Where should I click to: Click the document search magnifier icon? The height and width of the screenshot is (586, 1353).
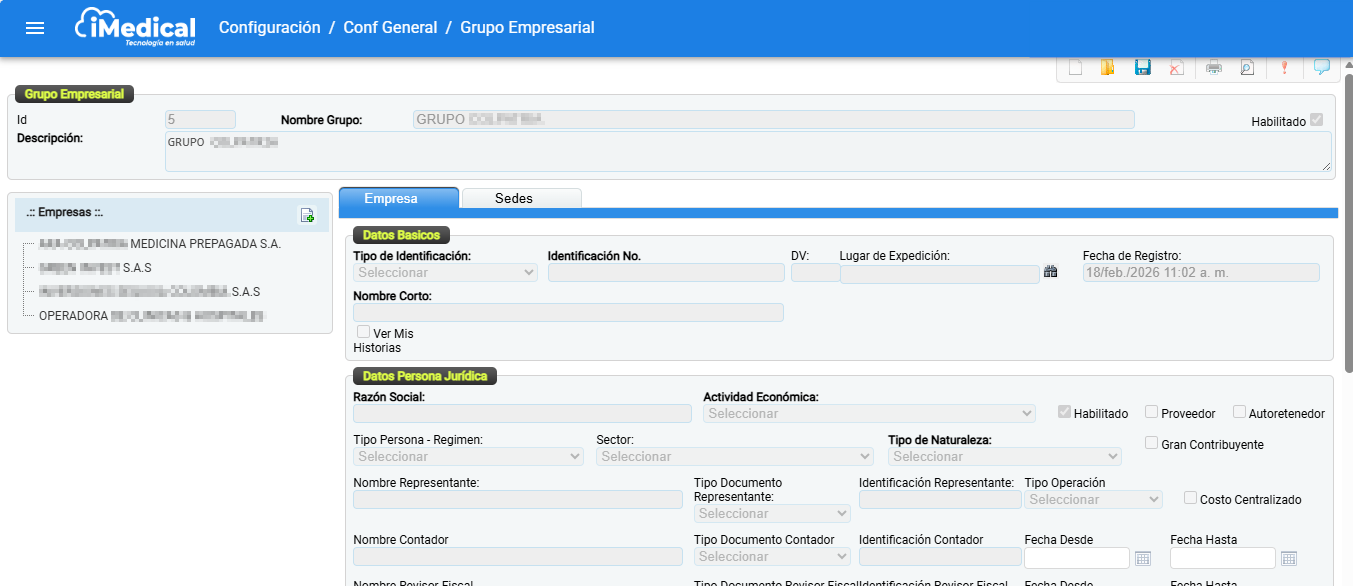pos(1247,68)
